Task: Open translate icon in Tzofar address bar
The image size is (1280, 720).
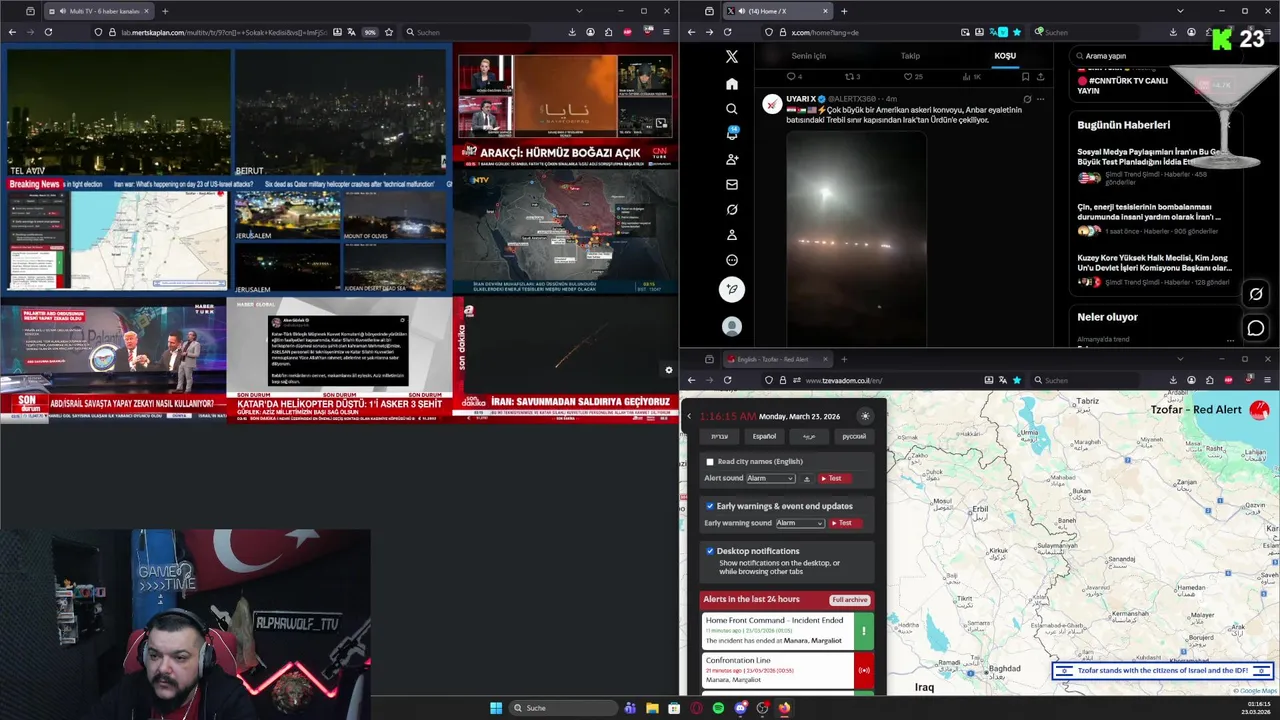Action: (1003, 380)
